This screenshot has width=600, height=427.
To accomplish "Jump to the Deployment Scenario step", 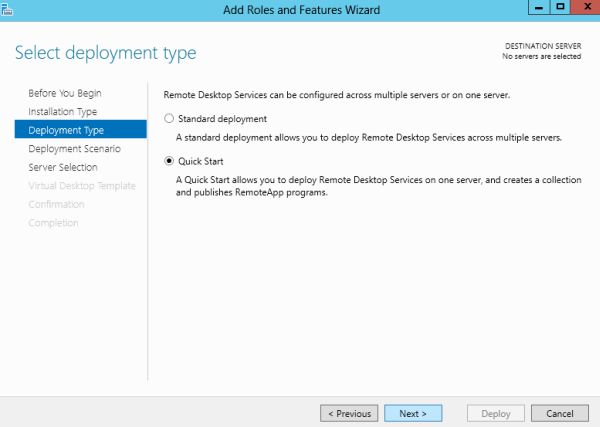I will (75, 148).
